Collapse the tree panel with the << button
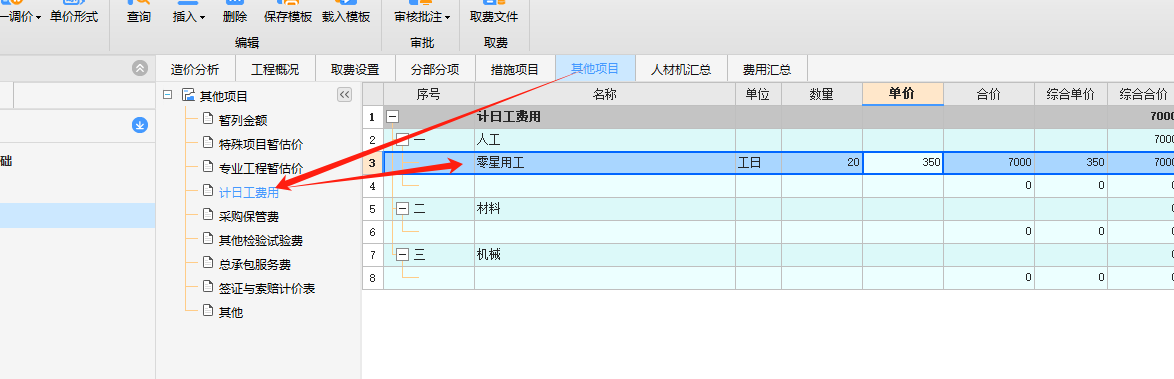 pos(344,94)
